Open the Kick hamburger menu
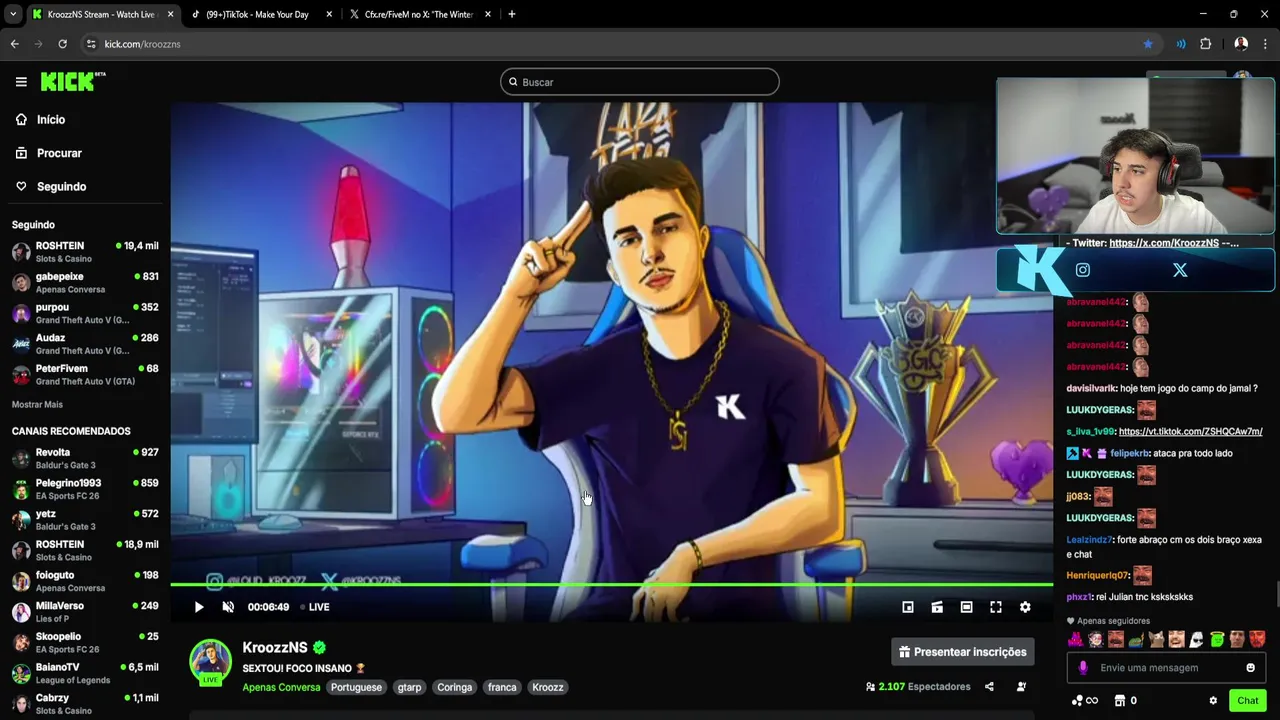This screenshot has width=1280, height=720. click(x=21, y=82)
